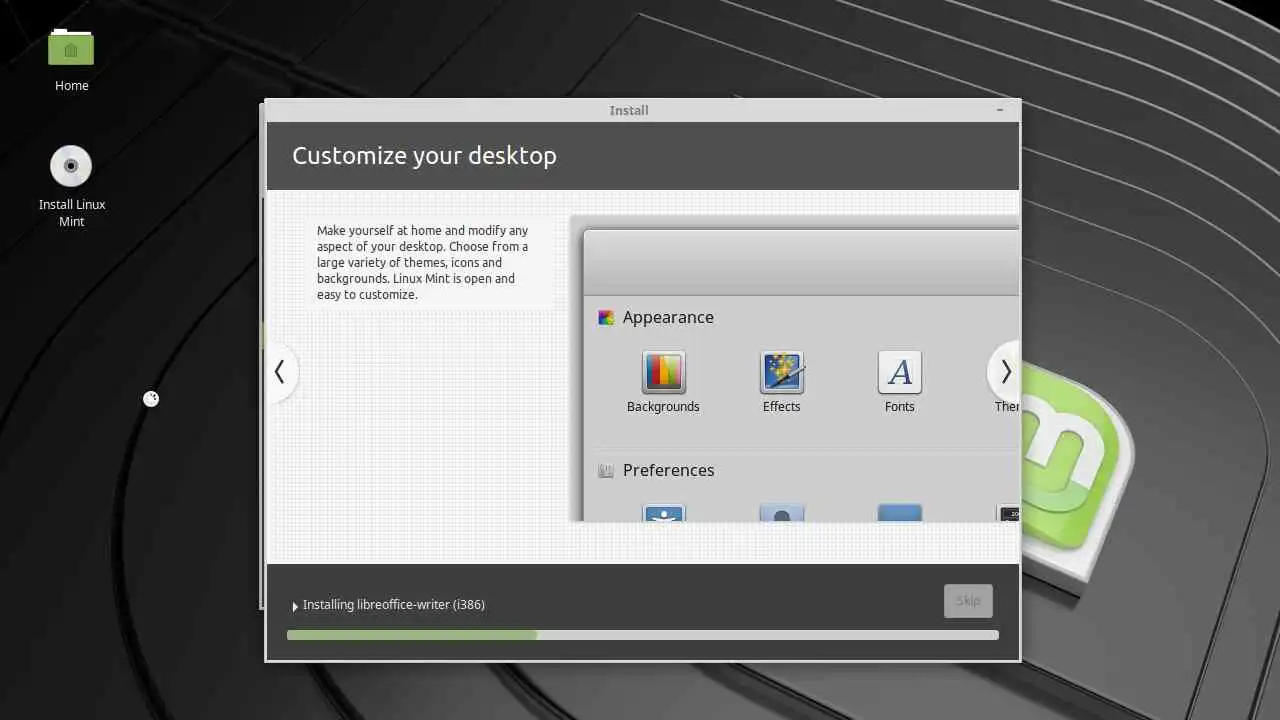Go to the previous slide arrow
This screenshot has width=1280, height=720.
tap(280, 372)
